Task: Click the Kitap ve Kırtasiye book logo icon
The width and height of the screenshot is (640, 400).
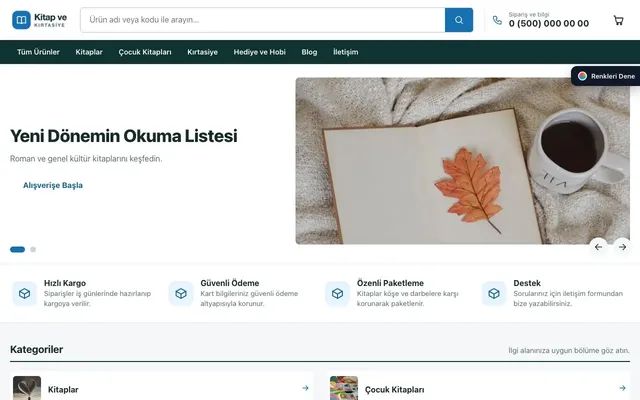Action: coord(21,20)
